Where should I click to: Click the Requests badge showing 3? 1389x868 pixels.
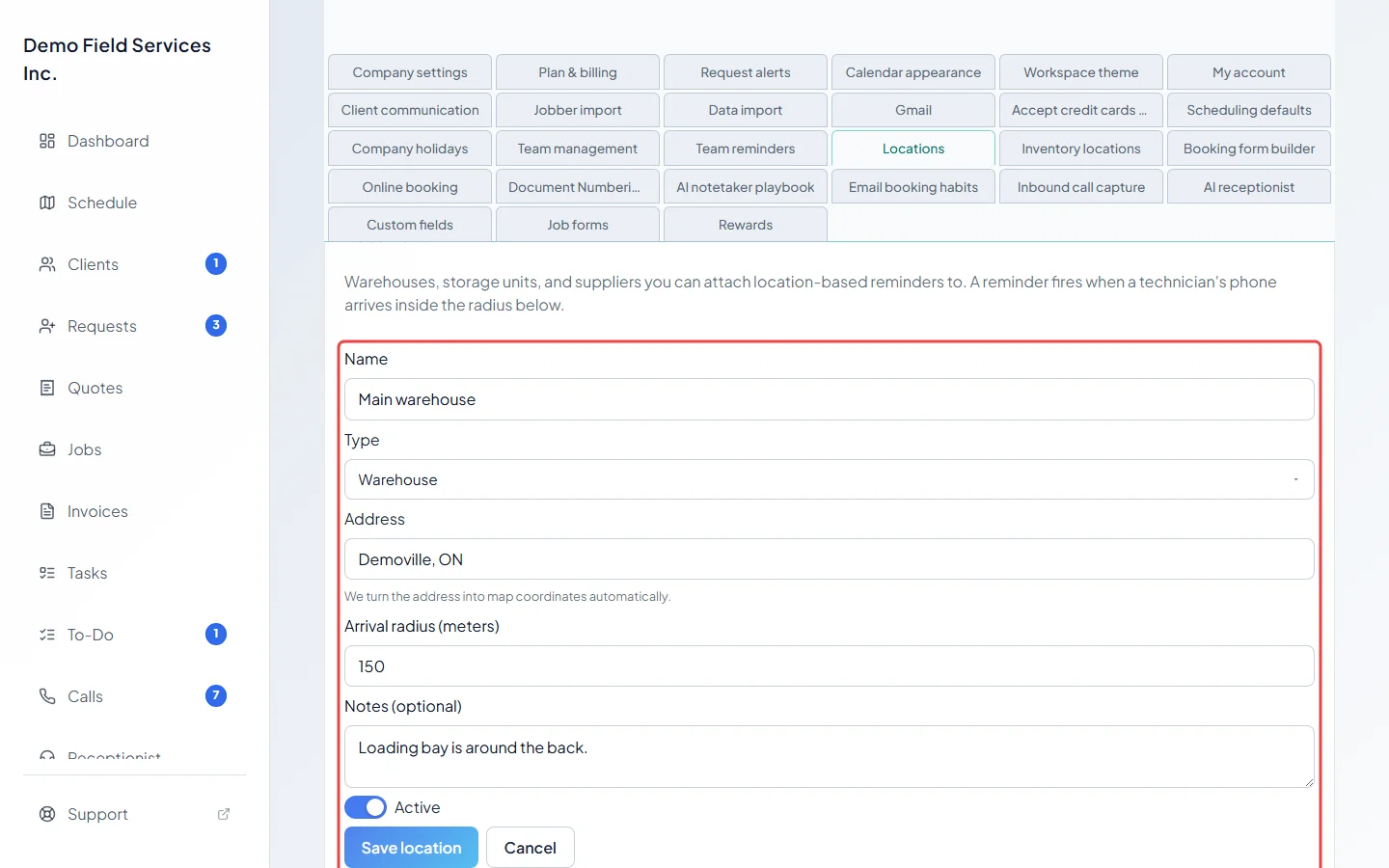(216, 325)
